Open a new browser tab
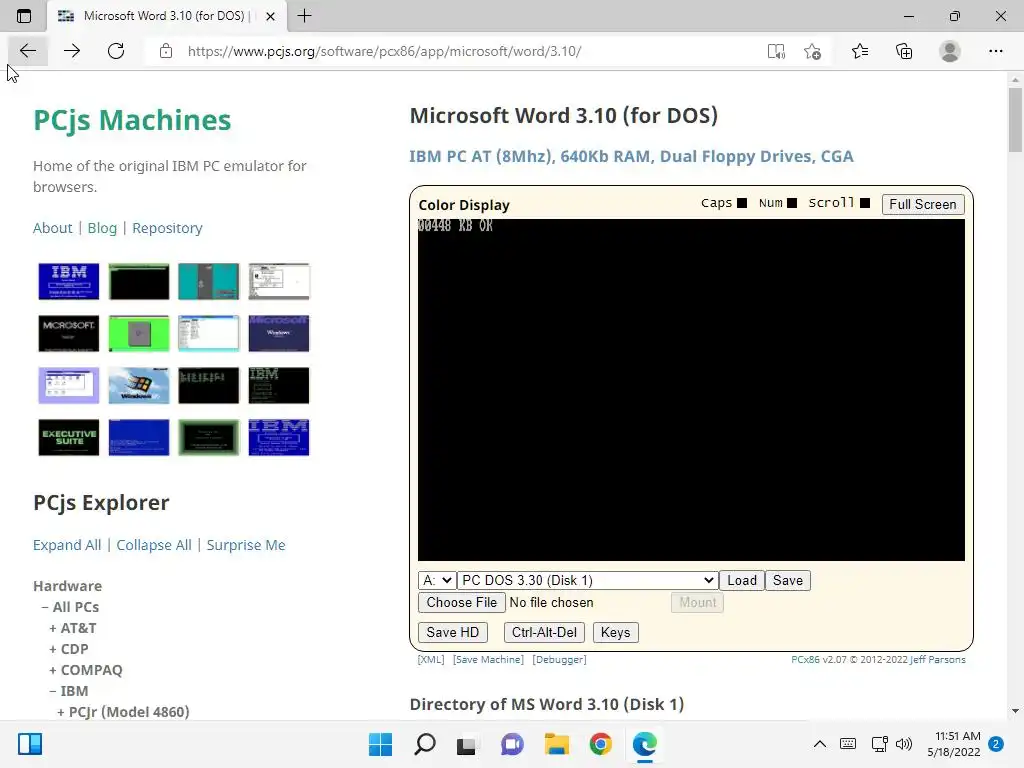Image resolution: width=1024 pixels, height=768 pixels. (x=304, y=16)
